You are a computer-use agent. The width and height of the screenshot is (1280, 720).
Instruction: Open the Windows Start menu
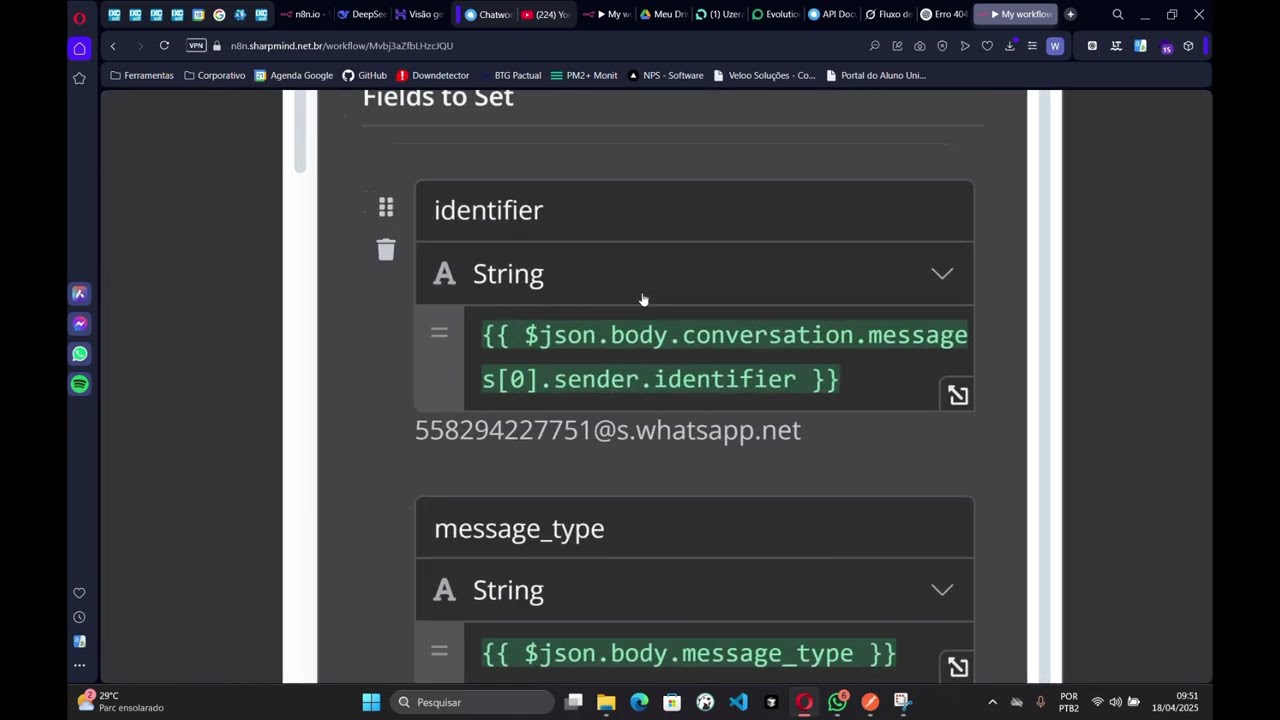coord(371,702)
